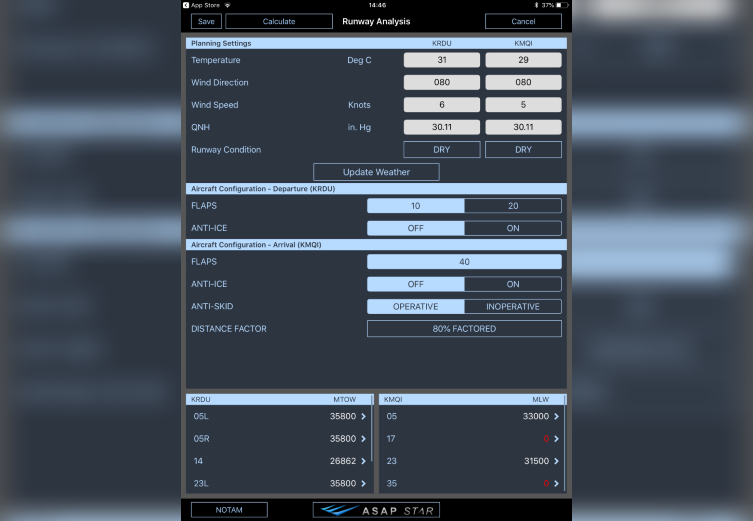Open the NOTAM button
753x521 pixels.
click(229, 510)
